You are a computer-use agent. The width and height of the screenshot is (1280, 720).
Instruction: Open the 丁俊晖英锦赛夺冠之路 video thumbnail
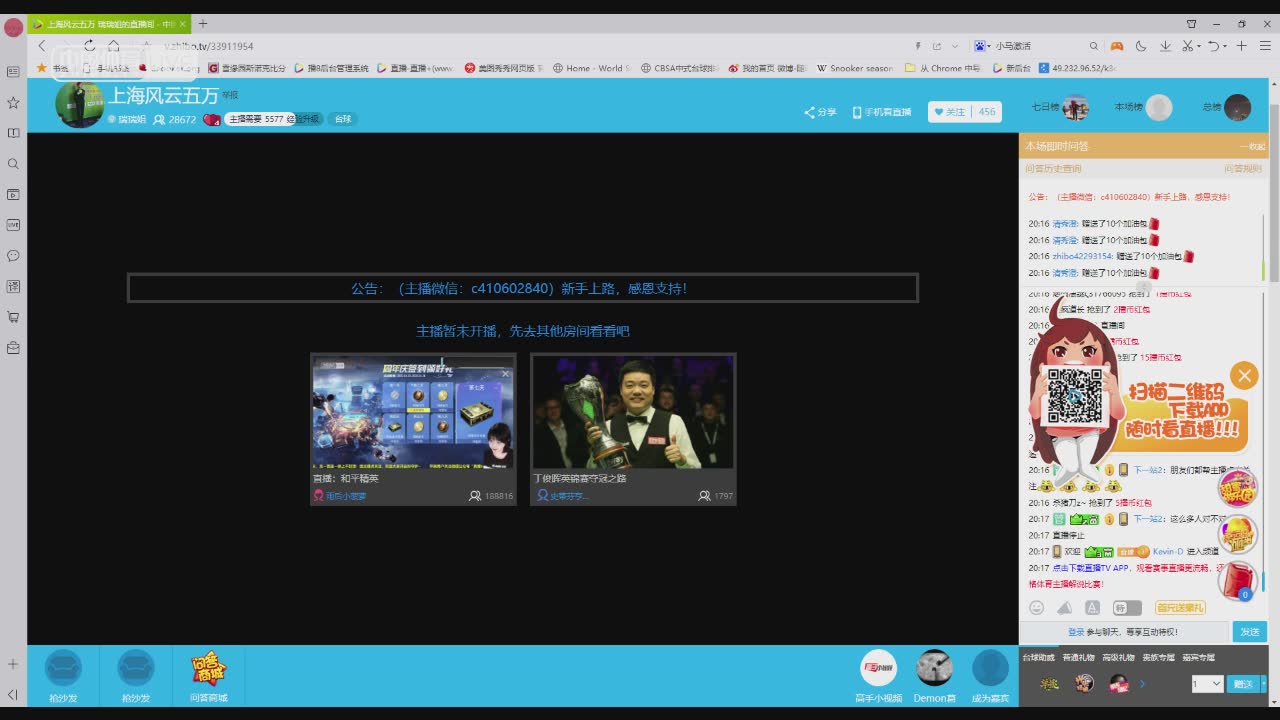click(633, 412)
